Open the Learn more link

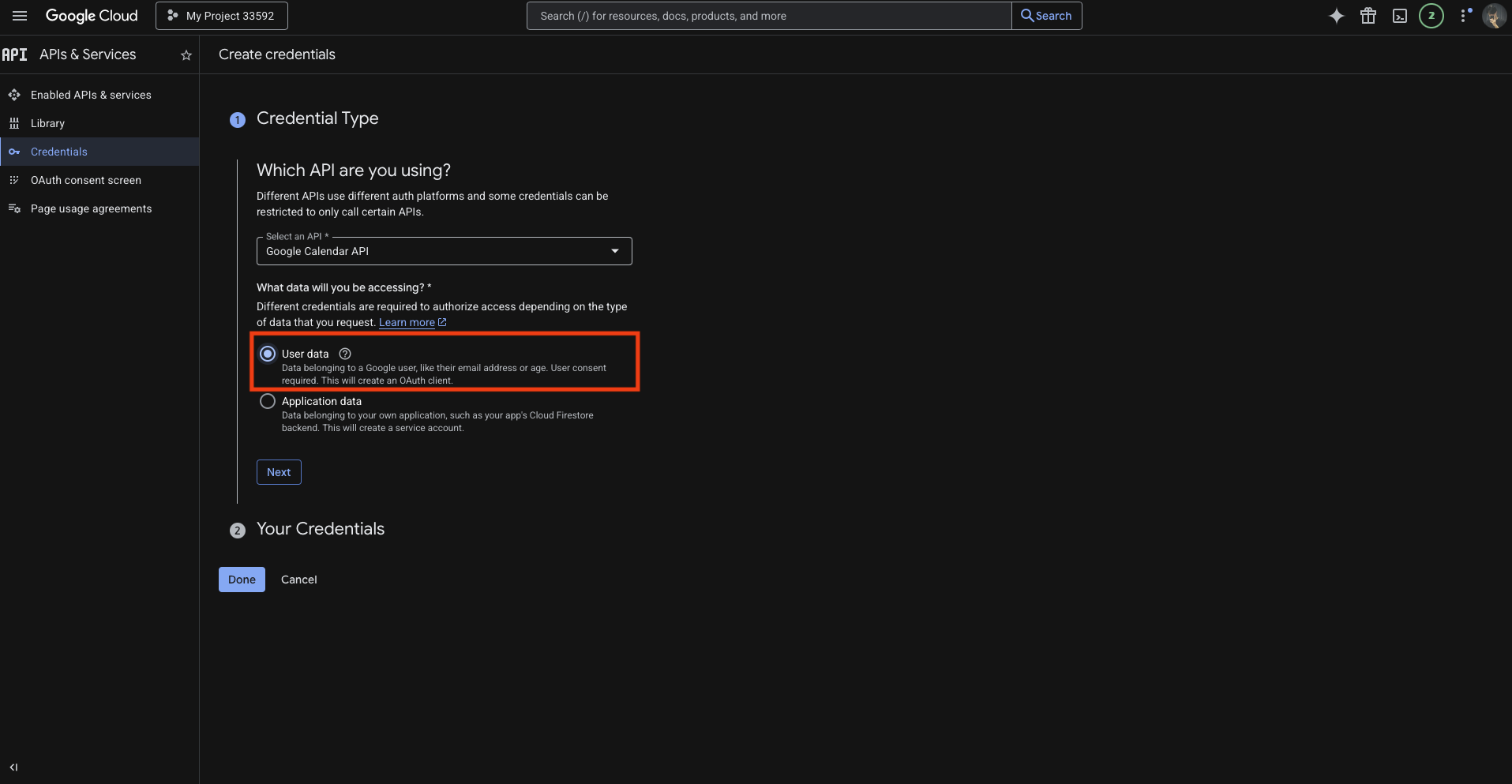click(407, 322)
